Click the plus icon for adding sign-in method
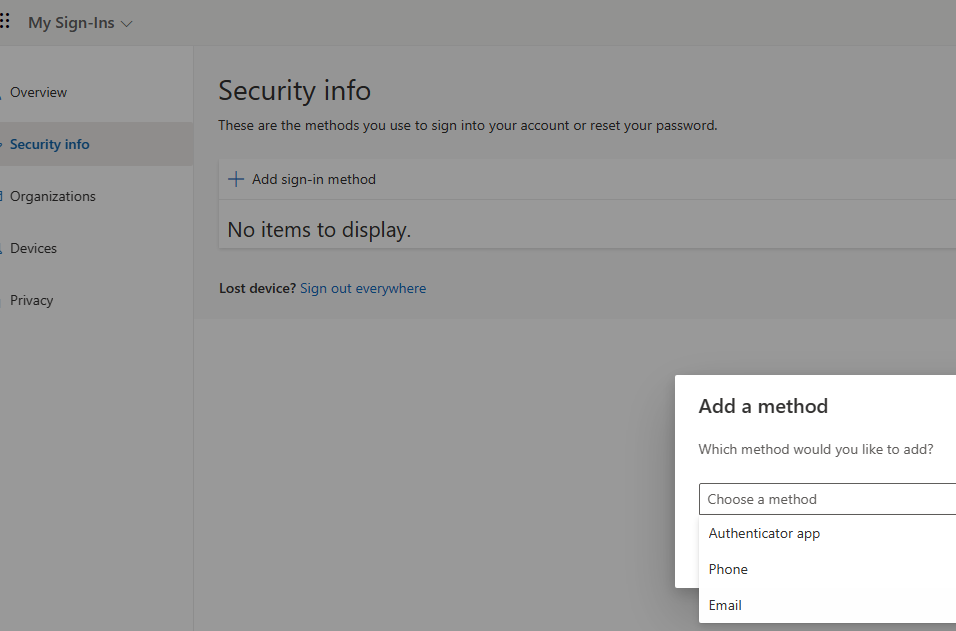The height and width of the screenshot is (631, 956). click(236, 179)
